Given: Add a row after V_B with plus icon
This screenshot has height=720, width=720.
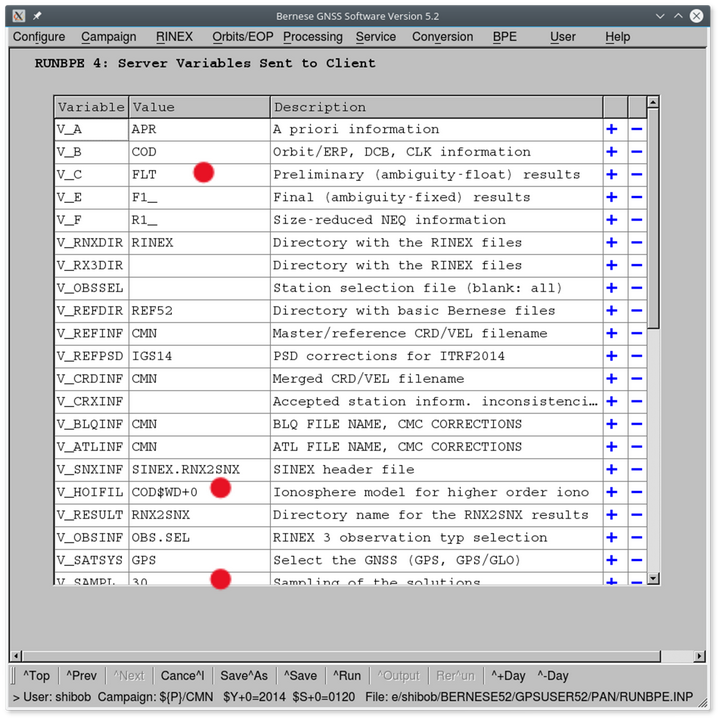Looking at the screenshot, I should (612, 152).
